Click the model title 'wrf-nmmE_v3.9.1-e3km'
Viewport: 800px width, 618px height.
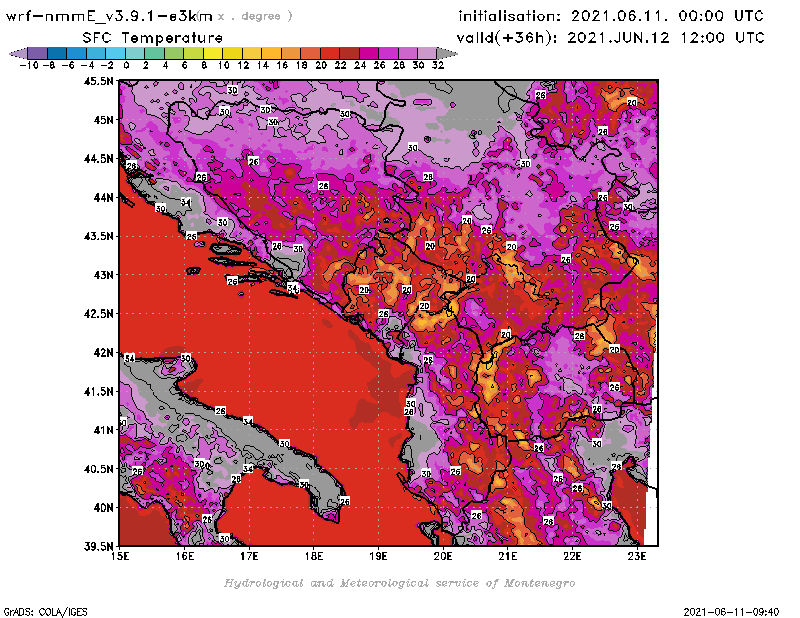109,17
